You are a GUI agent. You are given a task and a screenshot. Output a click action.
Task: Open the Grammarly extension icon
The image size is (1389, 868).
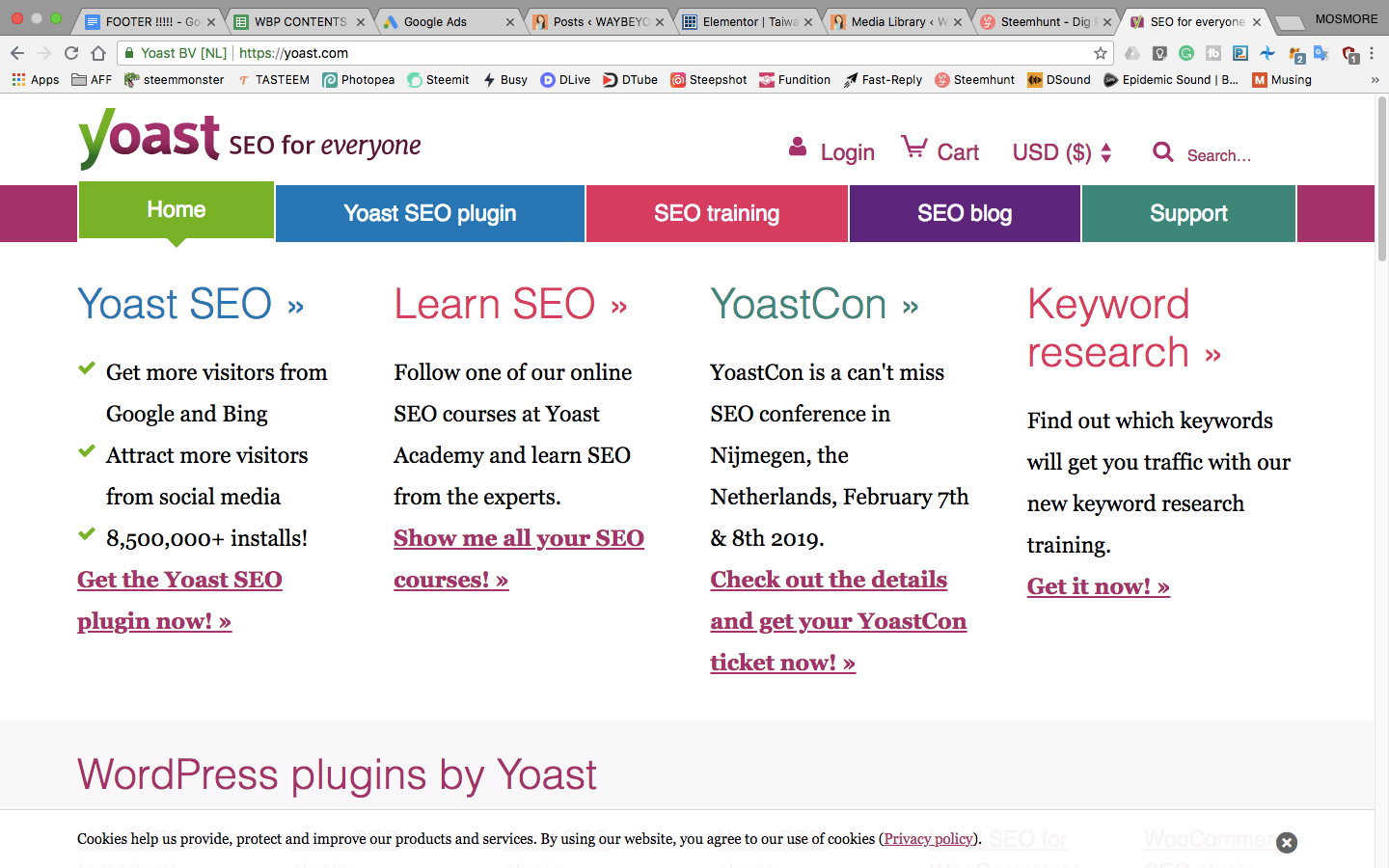click(x=1186, y=53)
